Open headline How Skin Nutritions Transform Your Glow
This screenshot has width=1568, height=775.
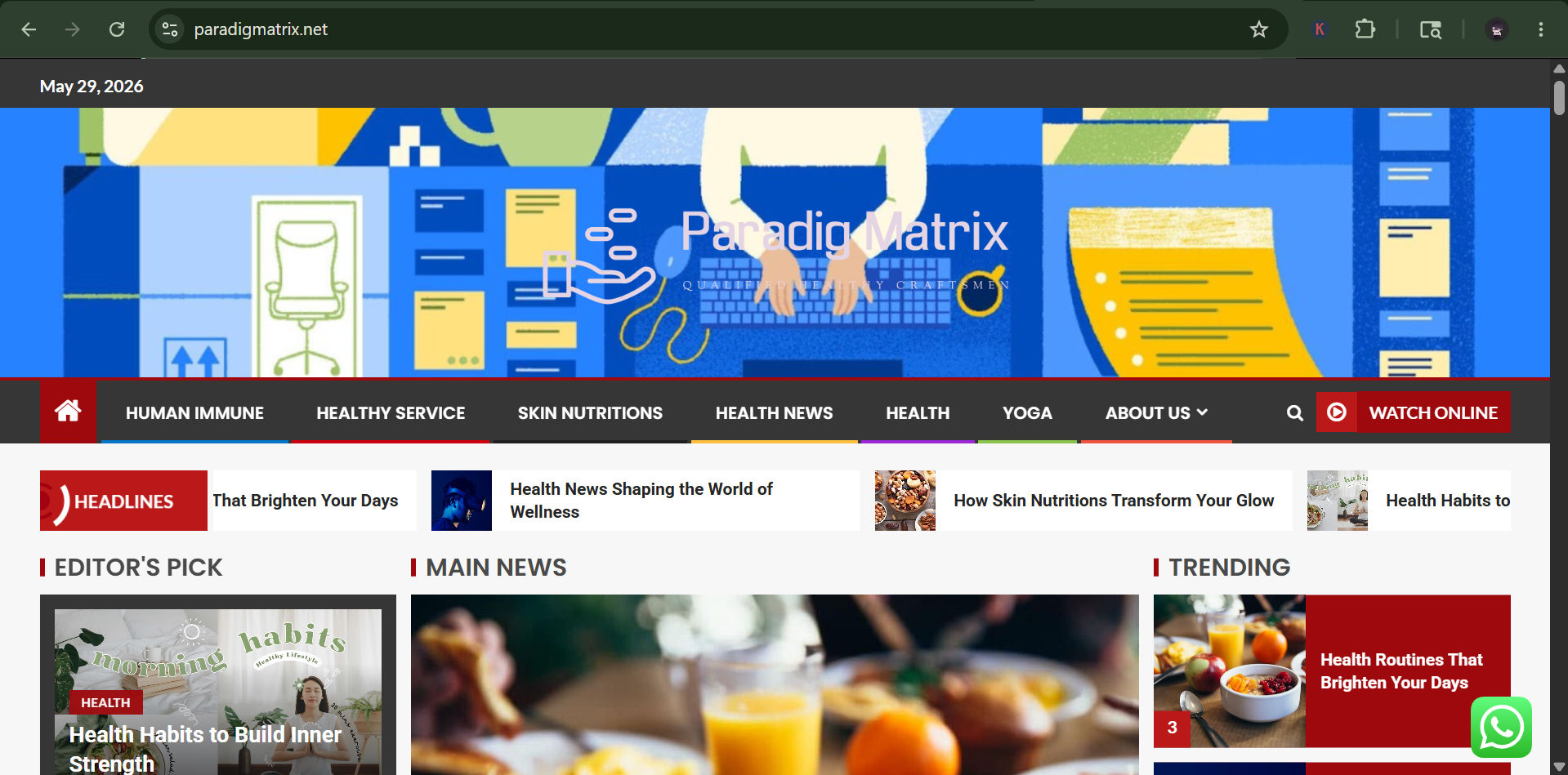(1114, 501)
